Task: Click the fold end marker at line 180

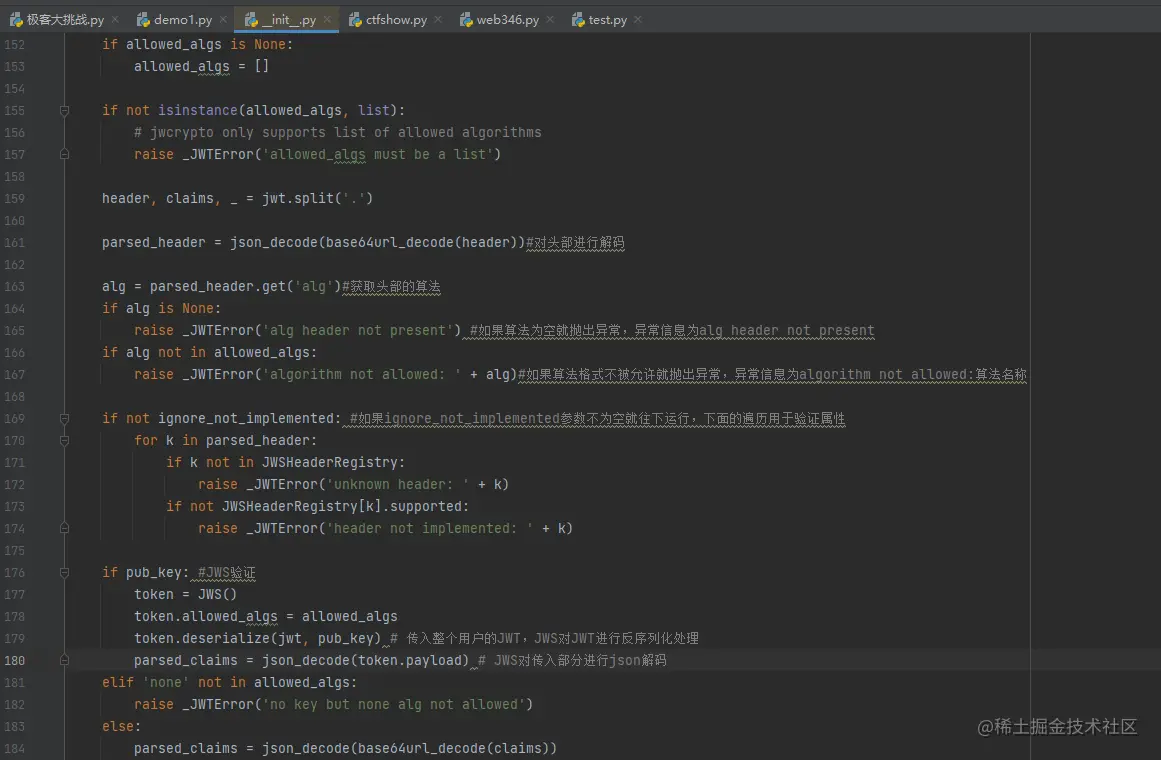Action: pos(64,660)
